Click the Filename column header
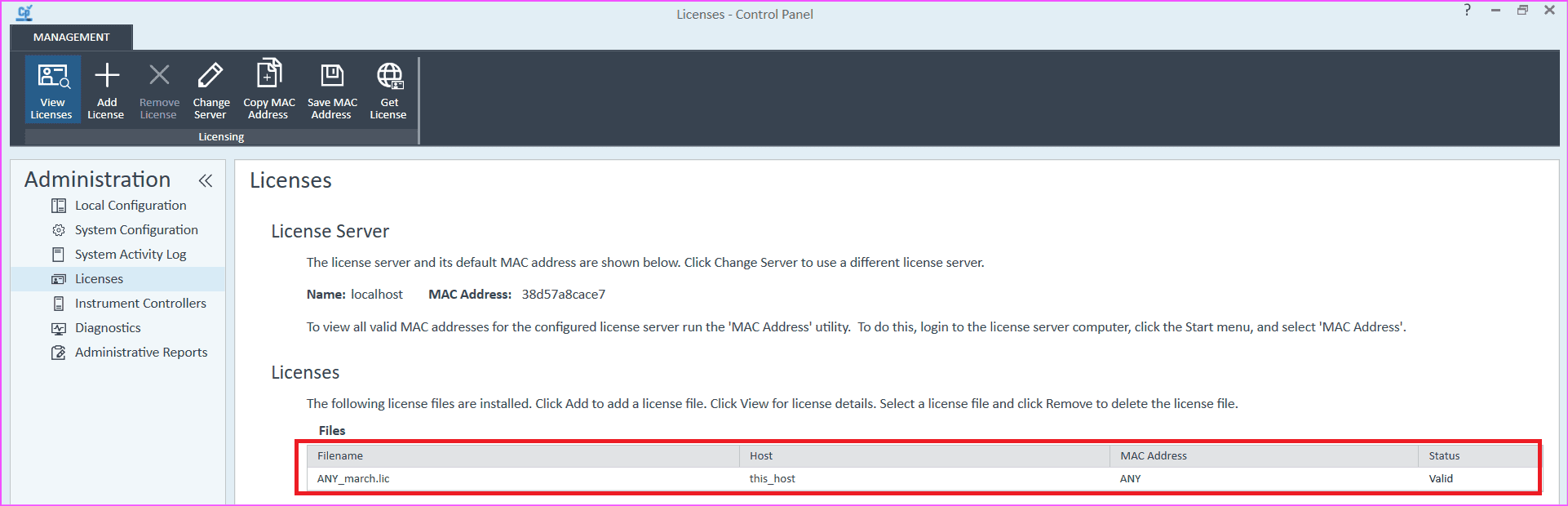 click(523, 455)
